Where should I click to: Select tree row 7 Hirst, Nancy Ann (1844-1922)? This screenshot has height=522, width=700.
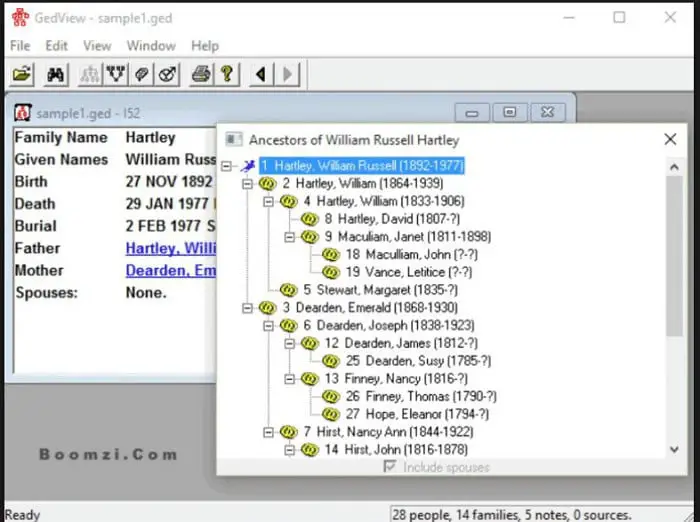pyautogui.click(x=388, y=432)
